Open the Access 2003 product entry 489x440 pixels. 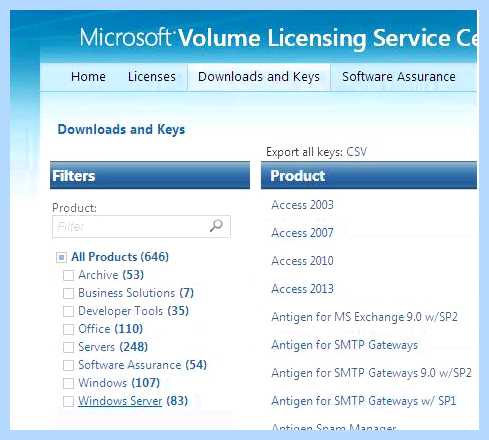click(x=302, y=205)
